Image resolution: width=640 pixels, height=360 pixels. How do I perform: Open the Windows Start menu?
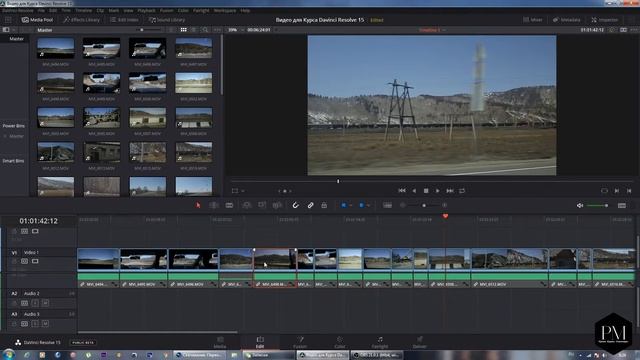pos(8,354)
